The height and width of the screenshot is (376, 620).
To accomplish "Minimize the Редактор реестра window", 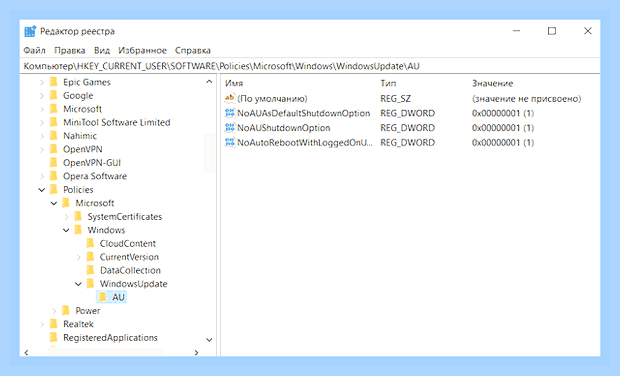I will 516,31.
